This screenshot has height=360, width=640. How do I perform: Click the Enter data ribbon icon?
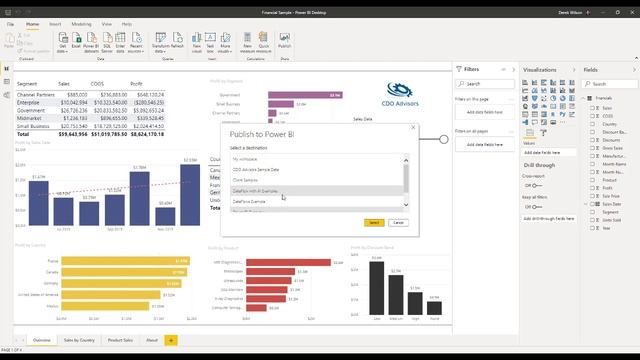[120, 38]
